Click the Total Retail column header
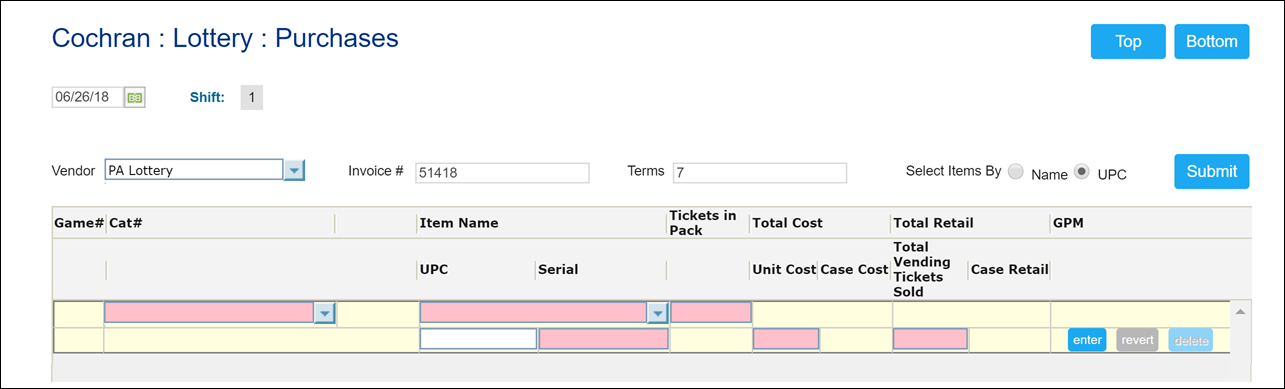1285x389 pixels. pos(933,223)
